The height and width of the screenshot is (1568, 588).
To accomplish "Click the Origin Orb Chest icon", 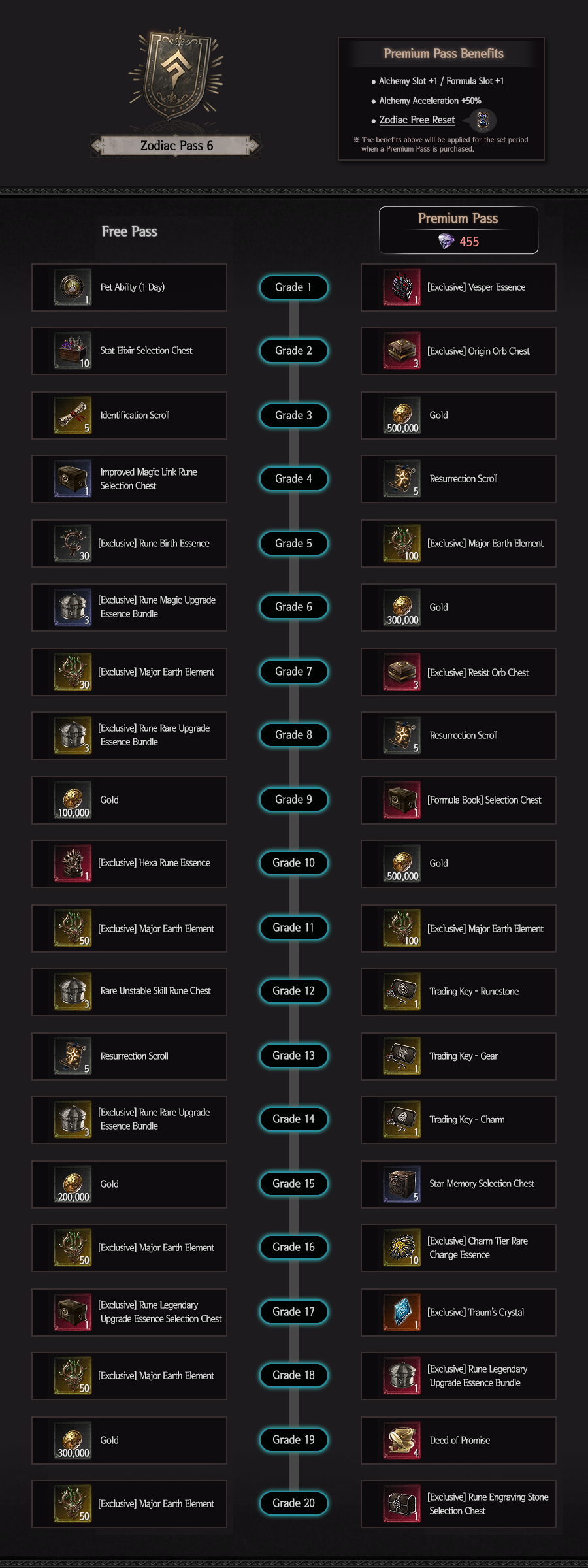I will pos(402,351).
